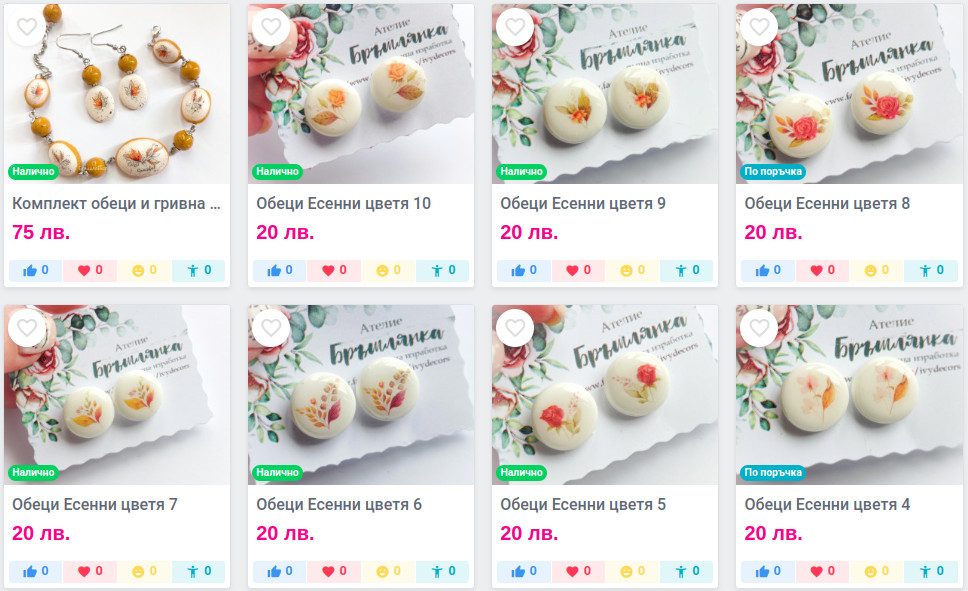Like Обеци Есенни цветя 9 with thumbs up
The width and height of the screenshot is (968, 591).
tap(524, 270)
